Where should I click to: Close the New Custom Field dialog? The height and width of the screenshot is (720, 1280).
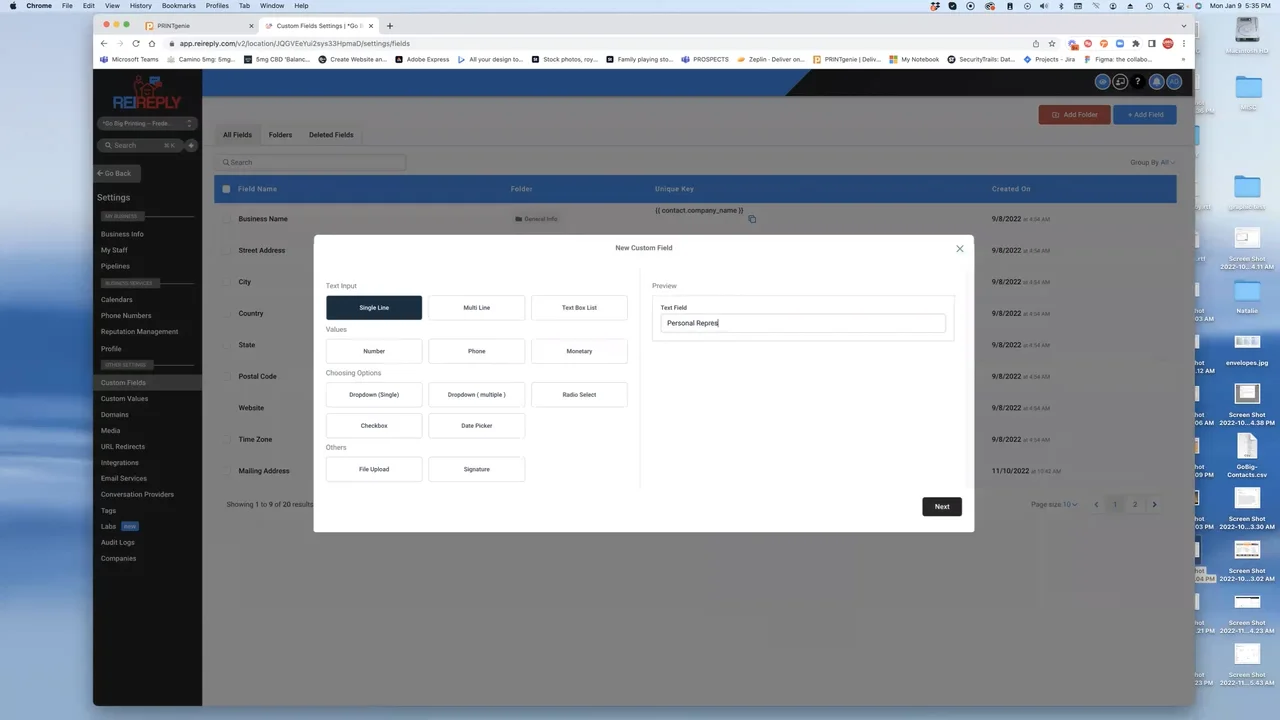coord(960,249)
